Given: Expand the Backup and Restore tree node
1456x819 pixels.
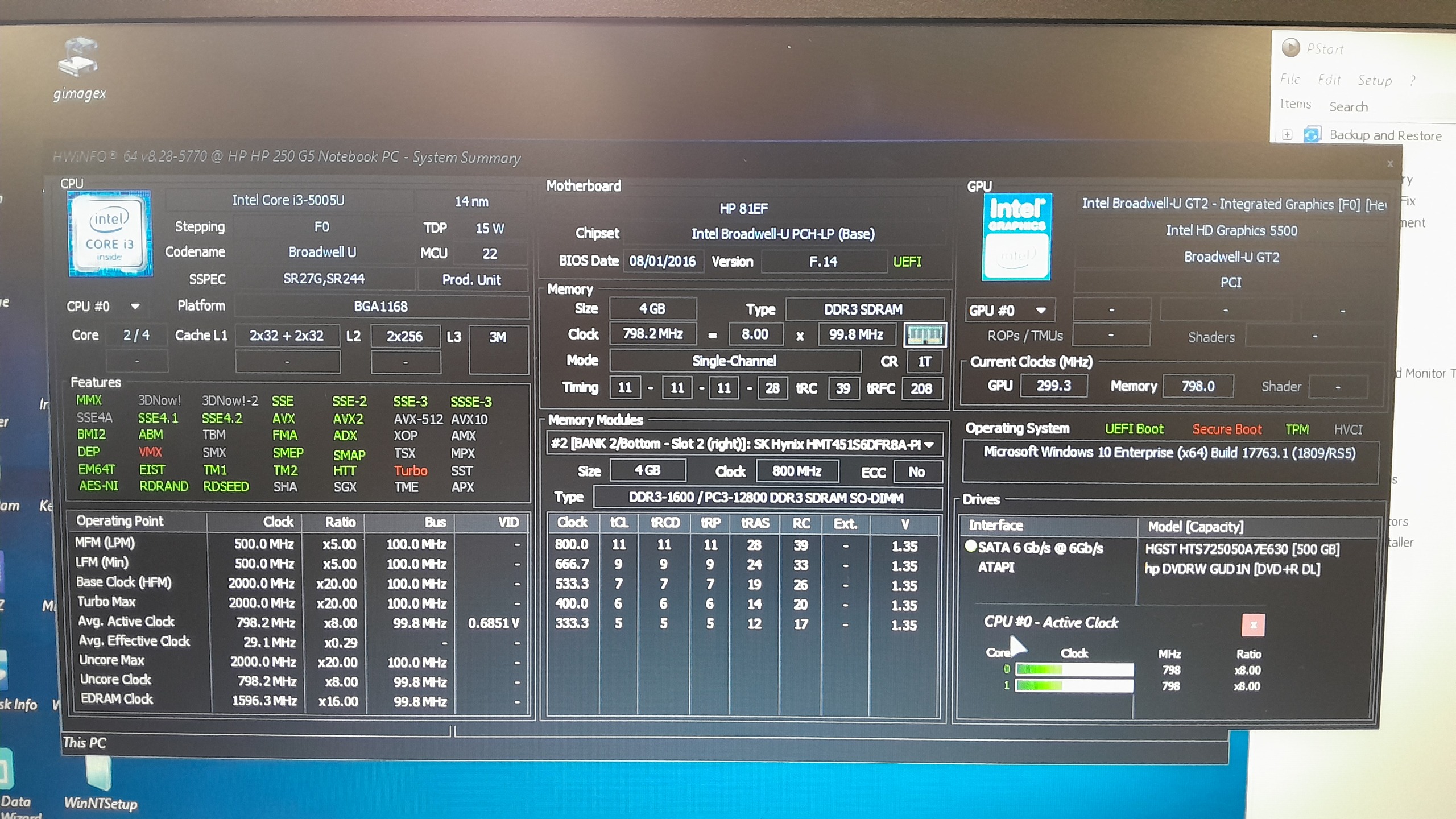Looking at the screenshot, I should [1287, 135].
